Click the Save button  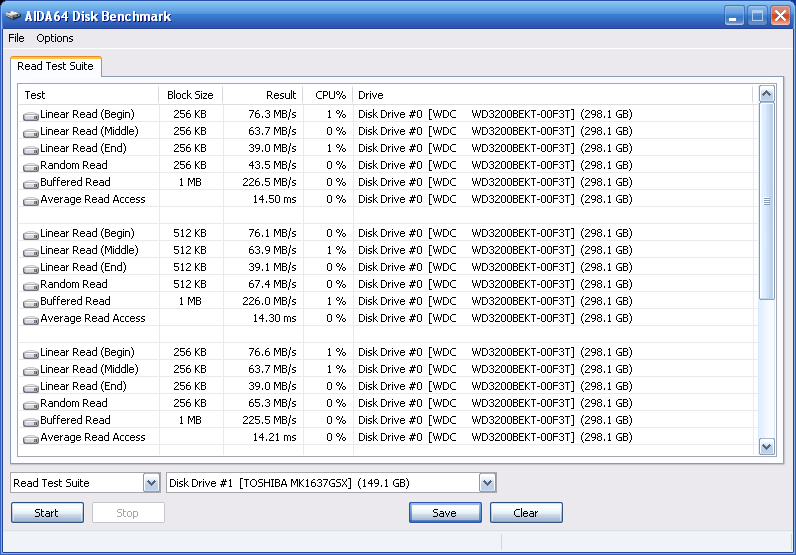(x=444, y=513)
